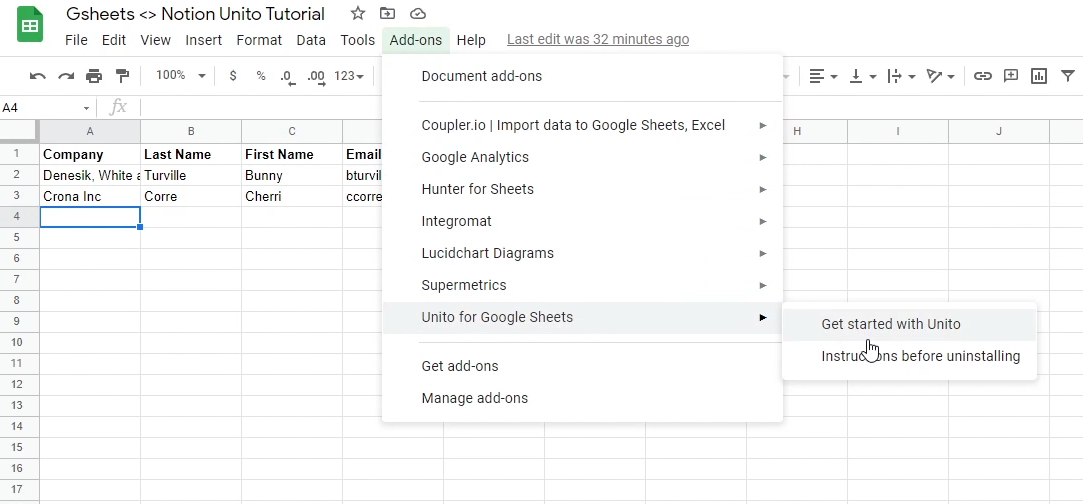This screenshot has height=504, width=1083.
Task: Open the 123 more formats dropdown
Action: click(348, 76)
